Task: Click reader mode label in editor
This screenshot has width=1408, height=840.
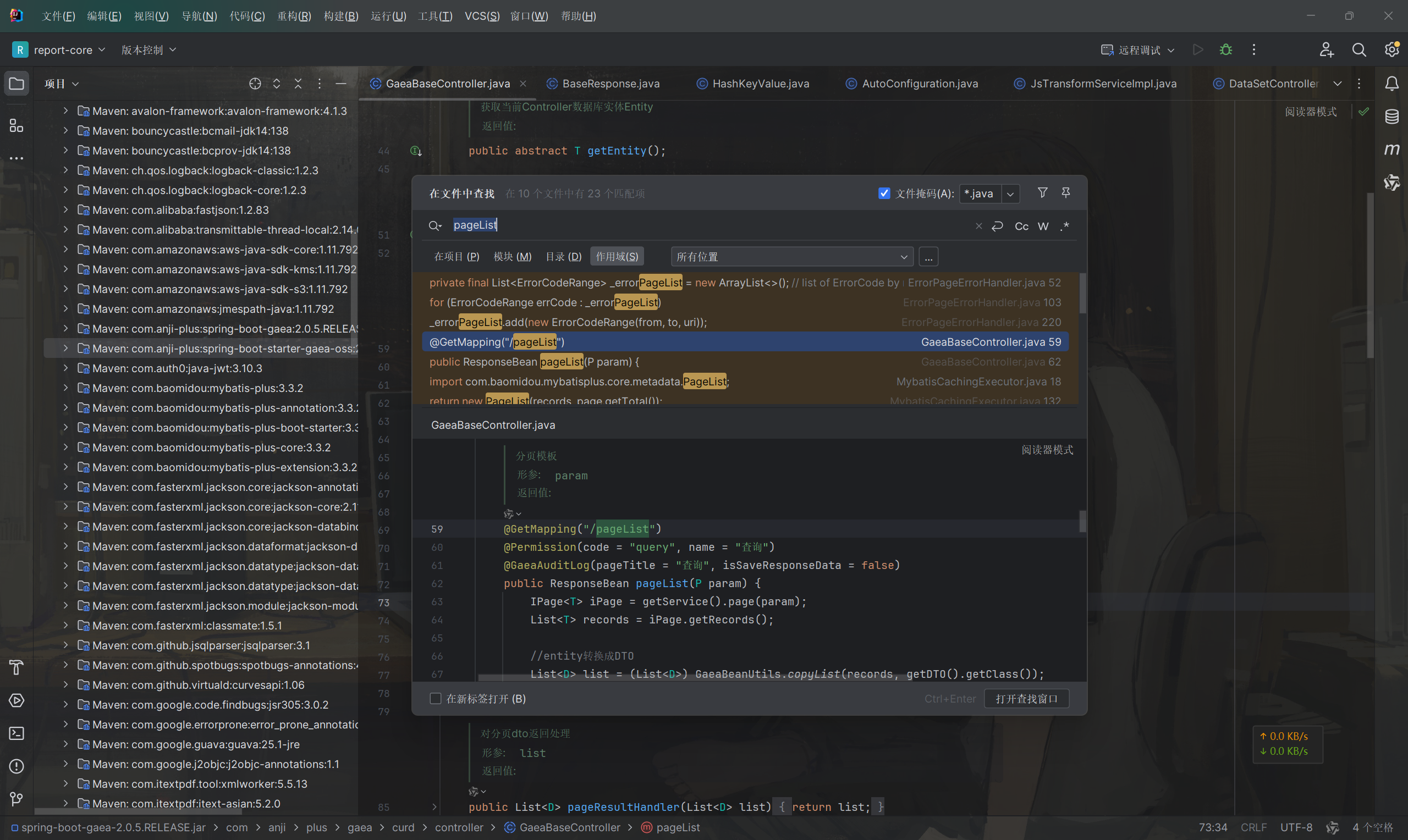Action: click(x=1311, y=112)
